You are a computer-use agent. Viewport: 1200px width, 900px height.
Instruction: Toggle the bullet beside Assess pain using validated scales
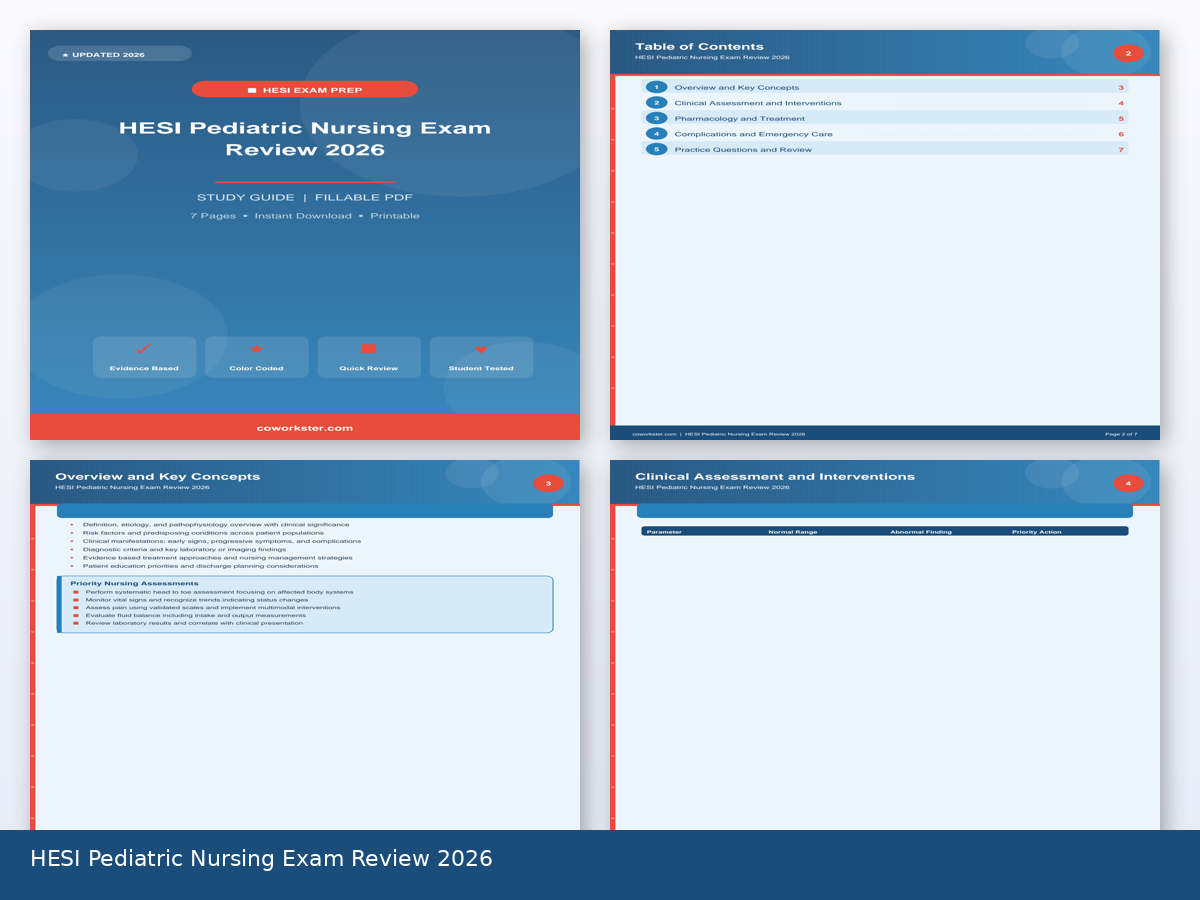[x=78, y=606]
